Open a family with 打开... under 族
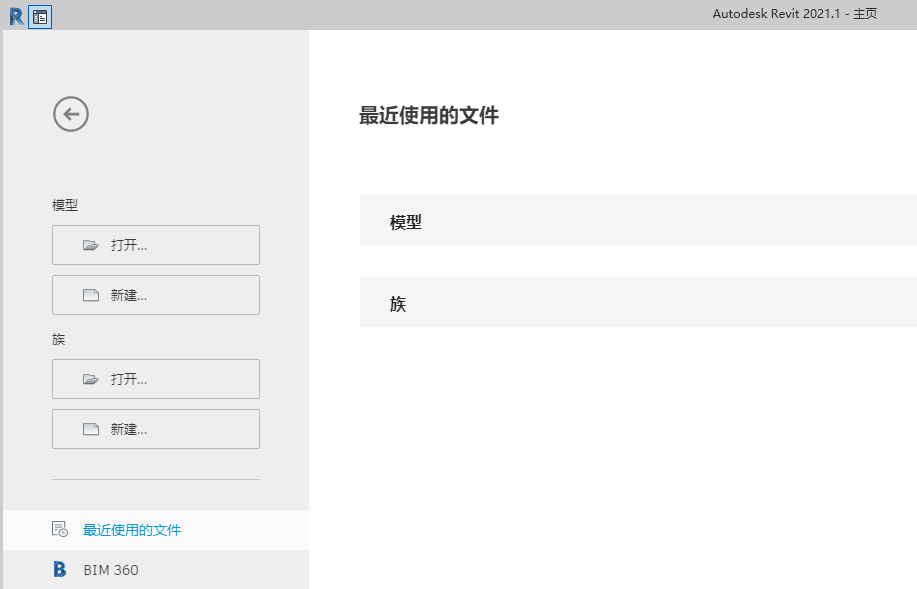Viewport: 917px width, 589px height. click(x=156, y=379)
